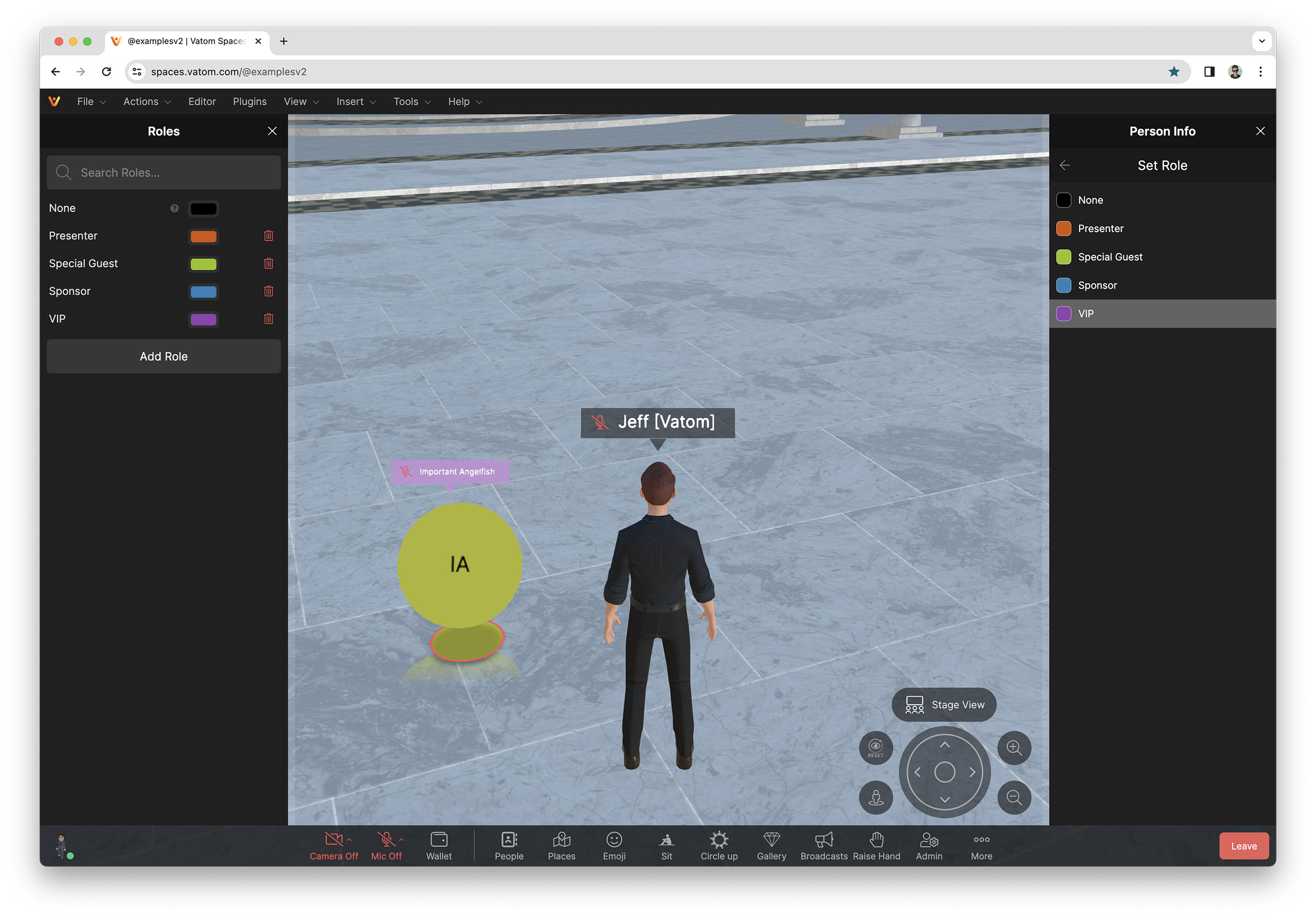Image resolution: width=1316 pixels, height=919 pixels.
Task: Click the Vatom logo in menu bar
Action: 54,101
